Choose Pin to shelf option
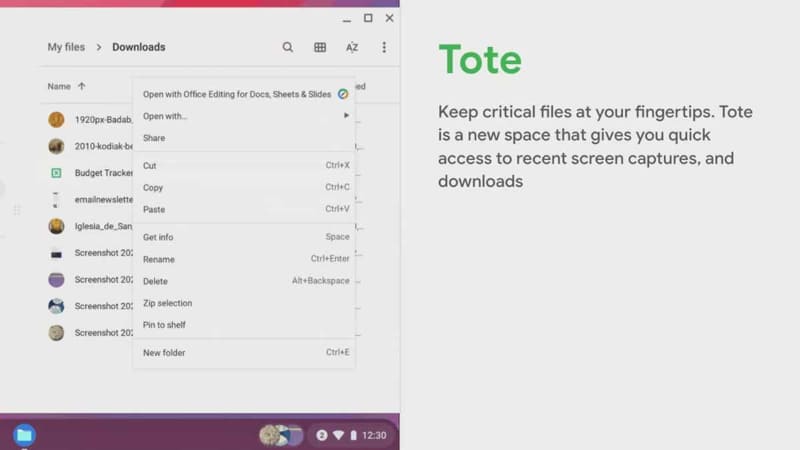 point(244,325)
